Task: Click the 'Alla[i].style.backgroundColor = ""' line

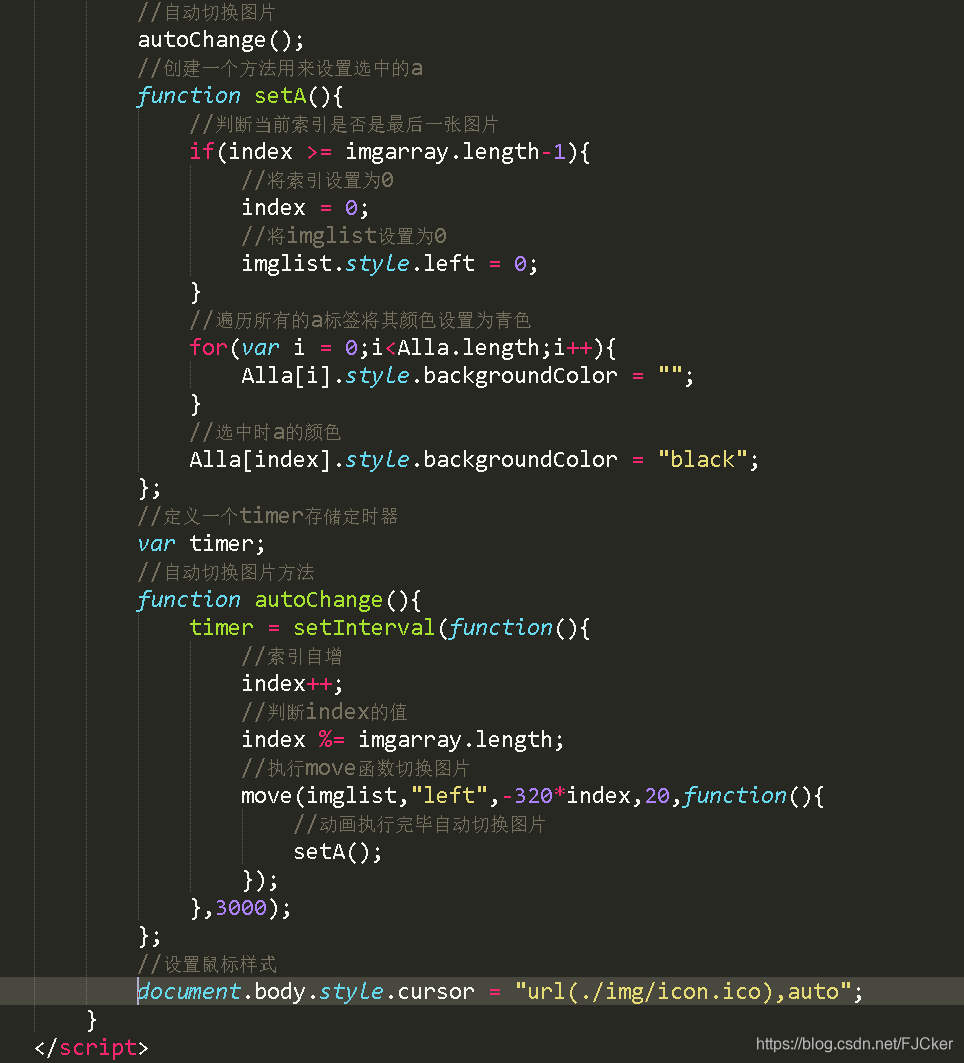Action: (x=468, y=376)
